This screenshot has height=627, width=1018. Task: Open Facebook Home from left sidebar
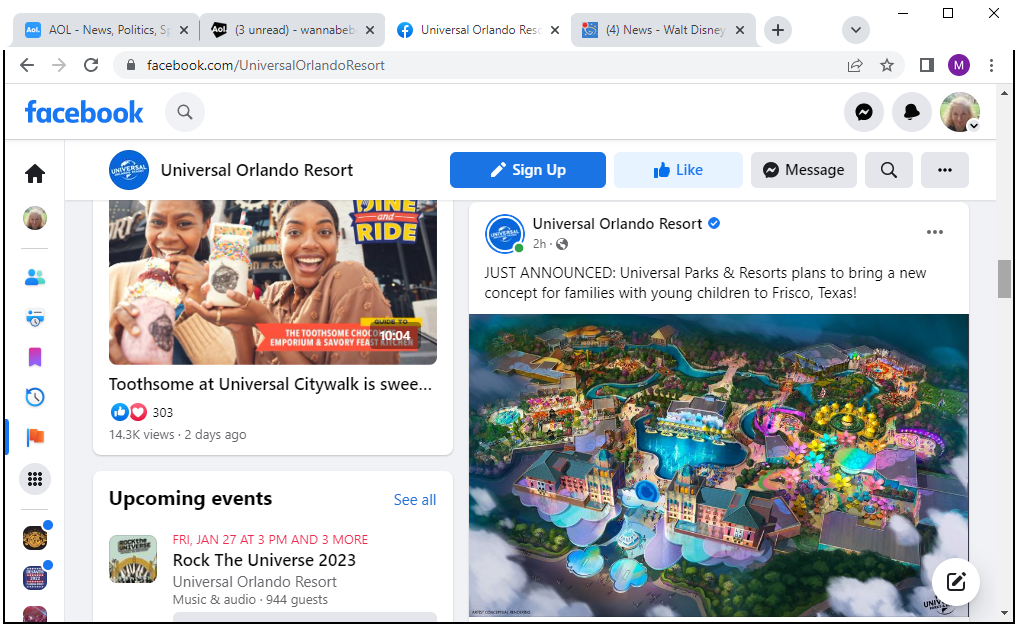35,174
